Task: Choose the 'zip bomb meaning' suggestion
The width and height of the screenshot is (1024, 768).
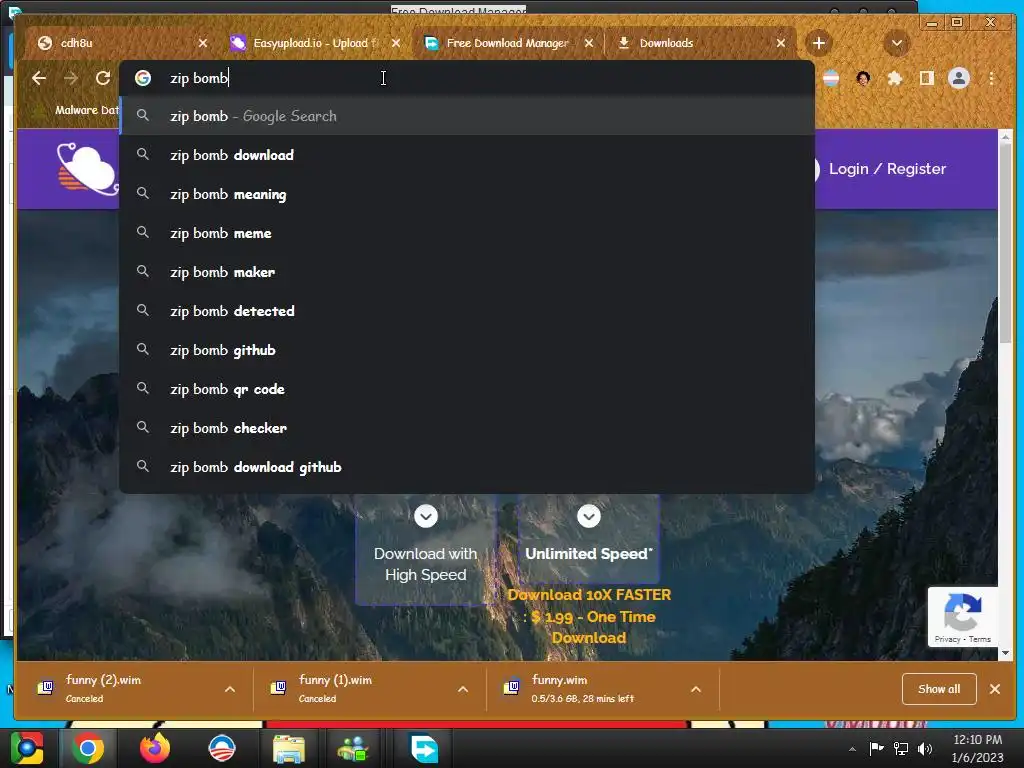Action: click(x=467, y=195)
